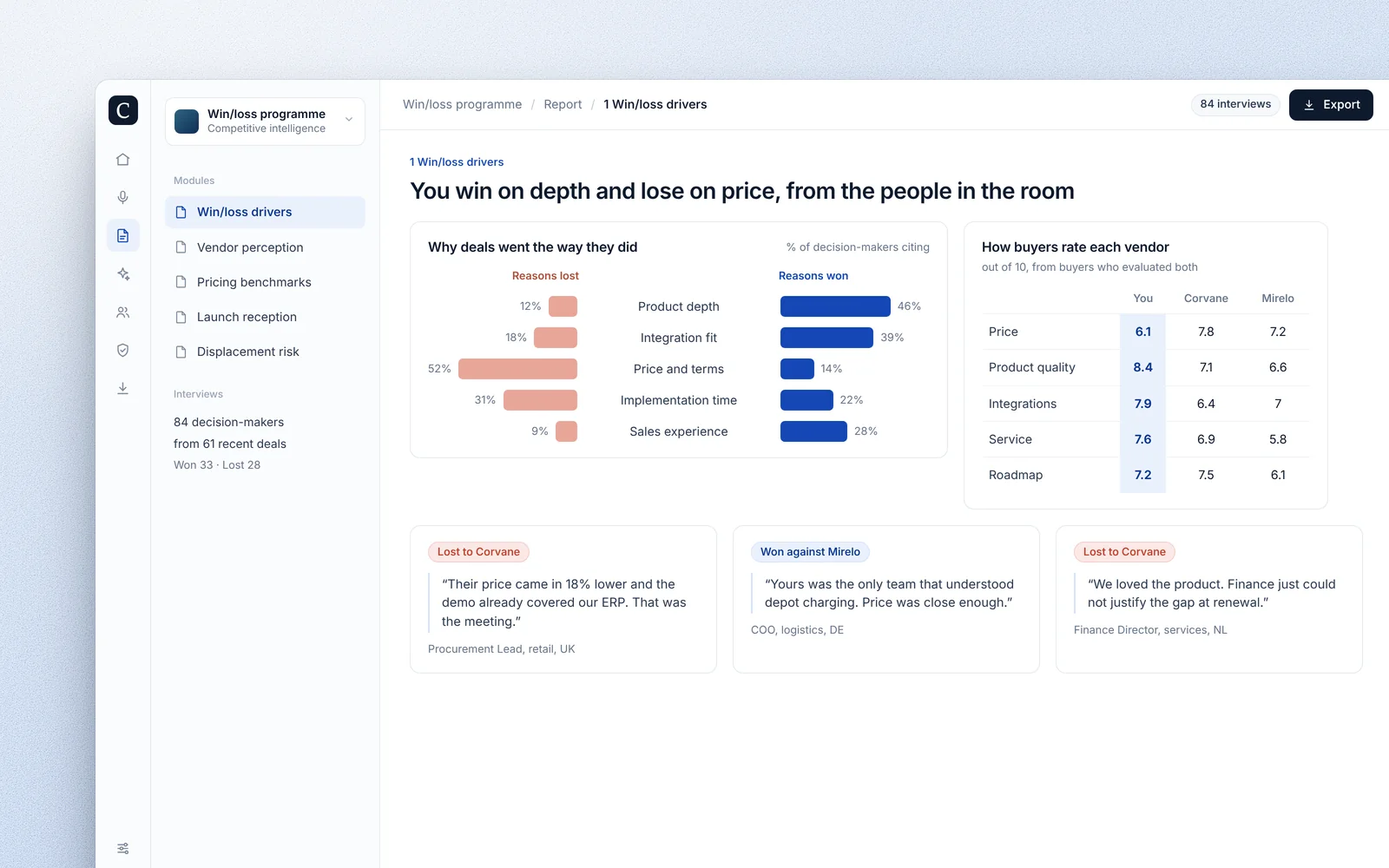Click the Export button
The image size is (1389, 868).
click(x=1331, y=105)
